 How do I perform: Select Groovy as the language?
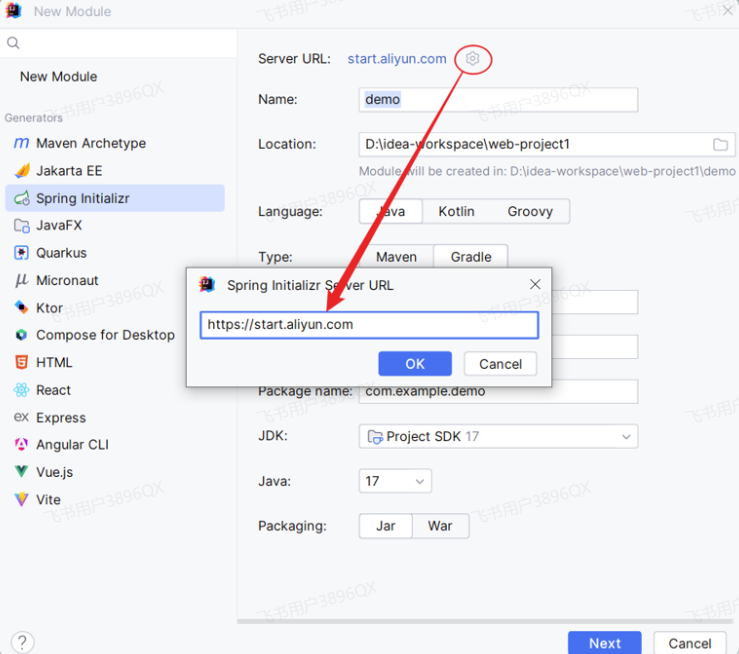point(530,211)
